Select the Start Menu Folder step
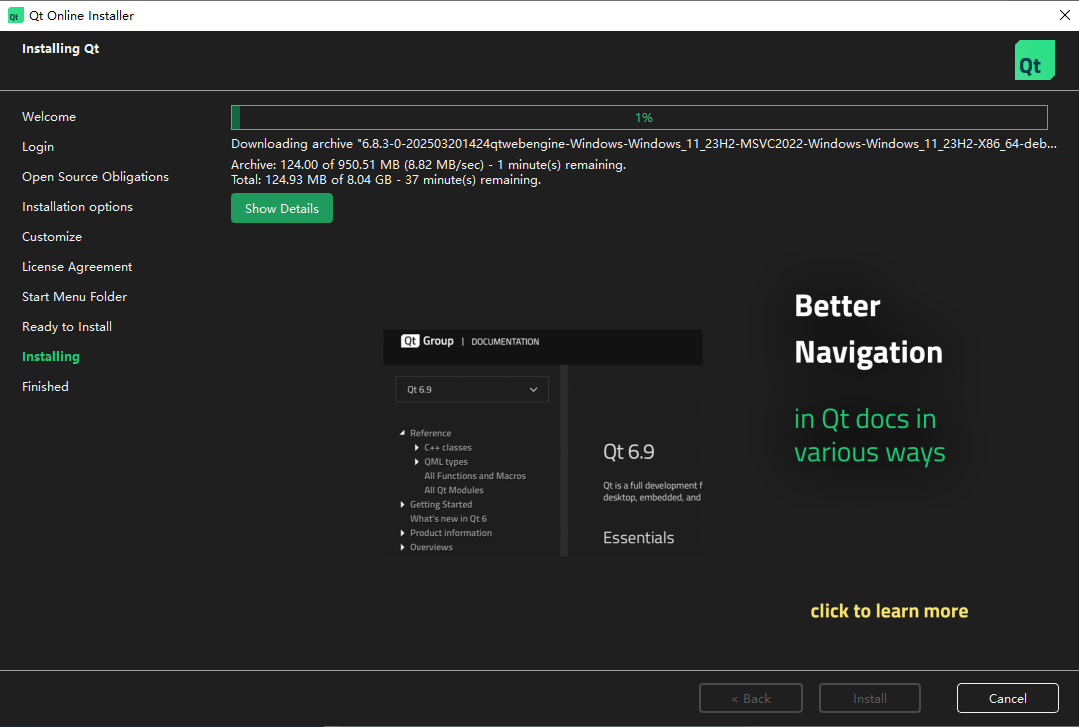 pos(74,297)
